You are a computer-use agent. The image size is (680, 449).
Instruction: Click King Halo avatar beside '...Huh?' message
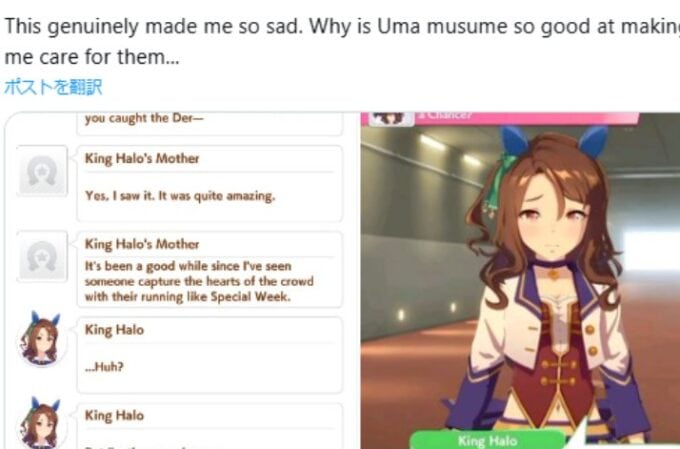point(40,339)
